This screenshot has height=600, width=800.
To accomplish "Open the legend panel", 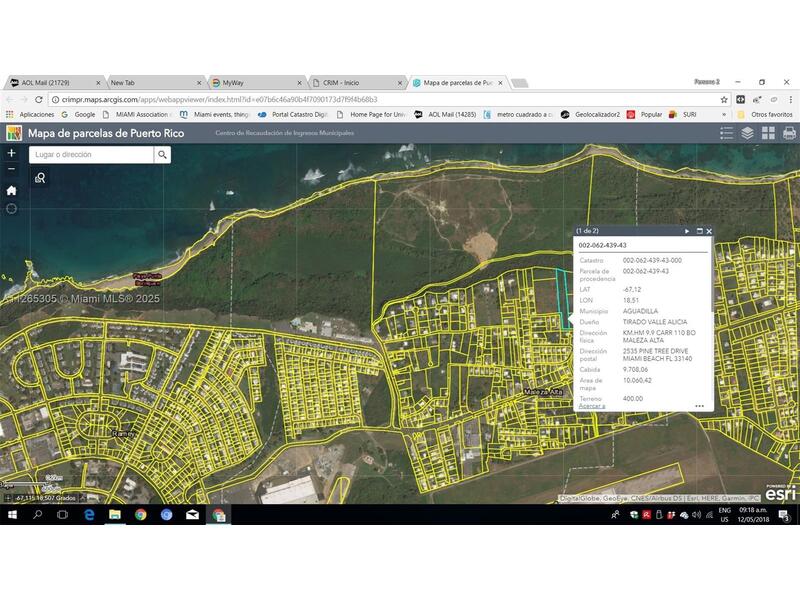I will [727, 132].
